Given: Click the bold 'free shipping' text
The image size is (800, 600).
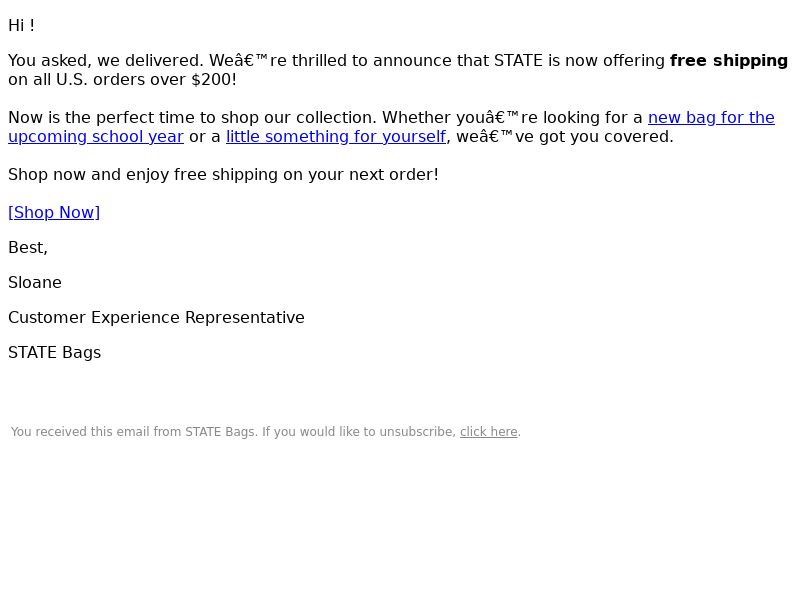Looking at the screenshot, I should [729, 60].
